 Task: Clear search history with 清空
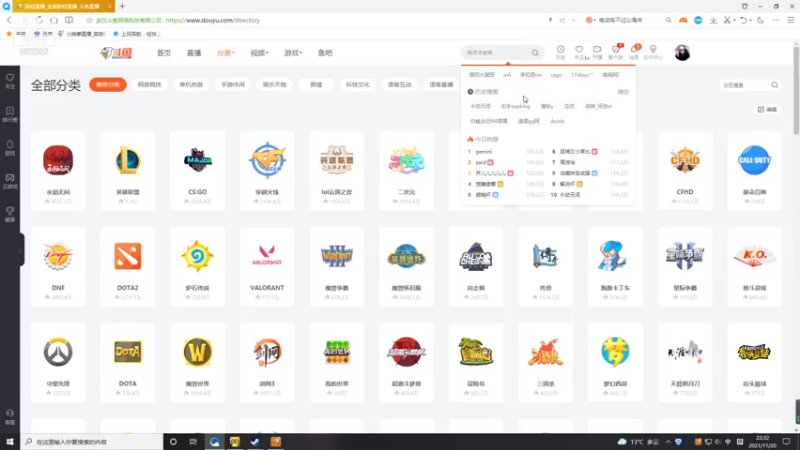point(623,92)
